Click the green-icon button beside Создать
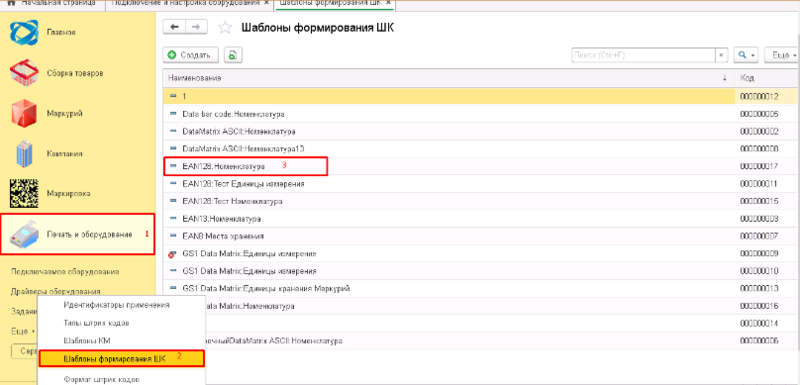800x385 pixels. [x=233, y=55]
